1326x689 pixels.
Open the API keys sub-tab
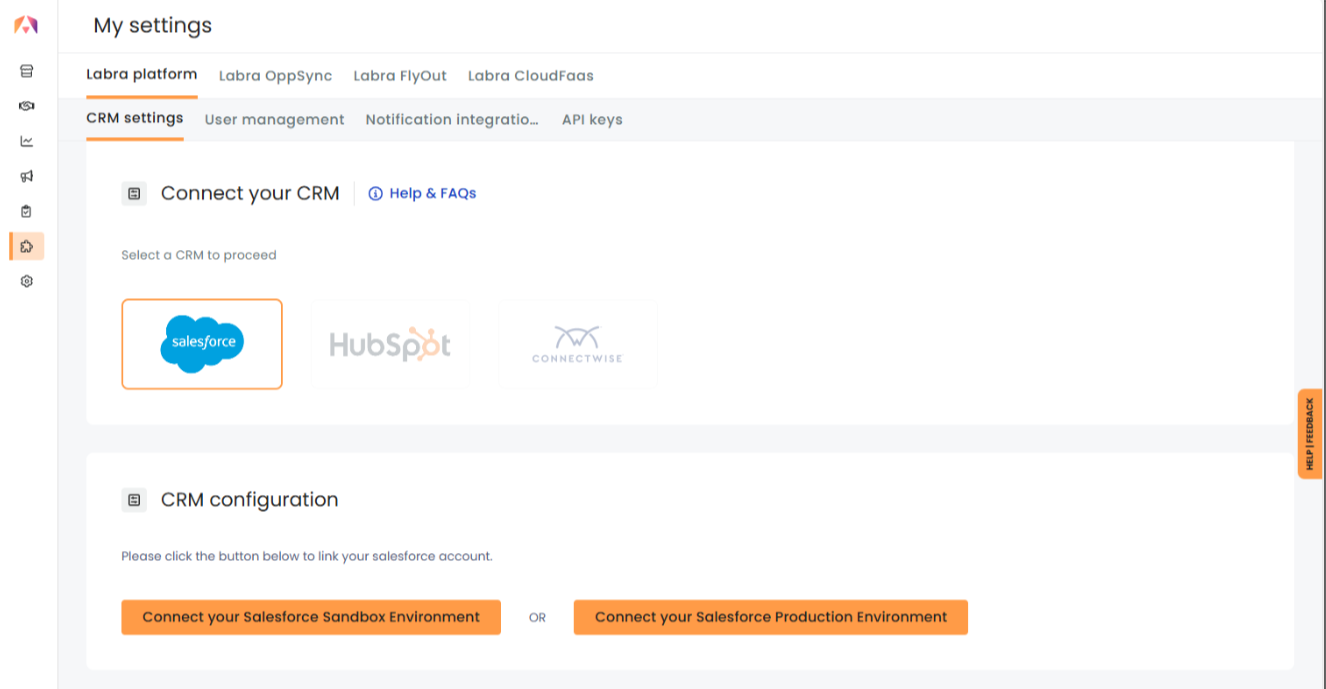[x=592, y=120]
